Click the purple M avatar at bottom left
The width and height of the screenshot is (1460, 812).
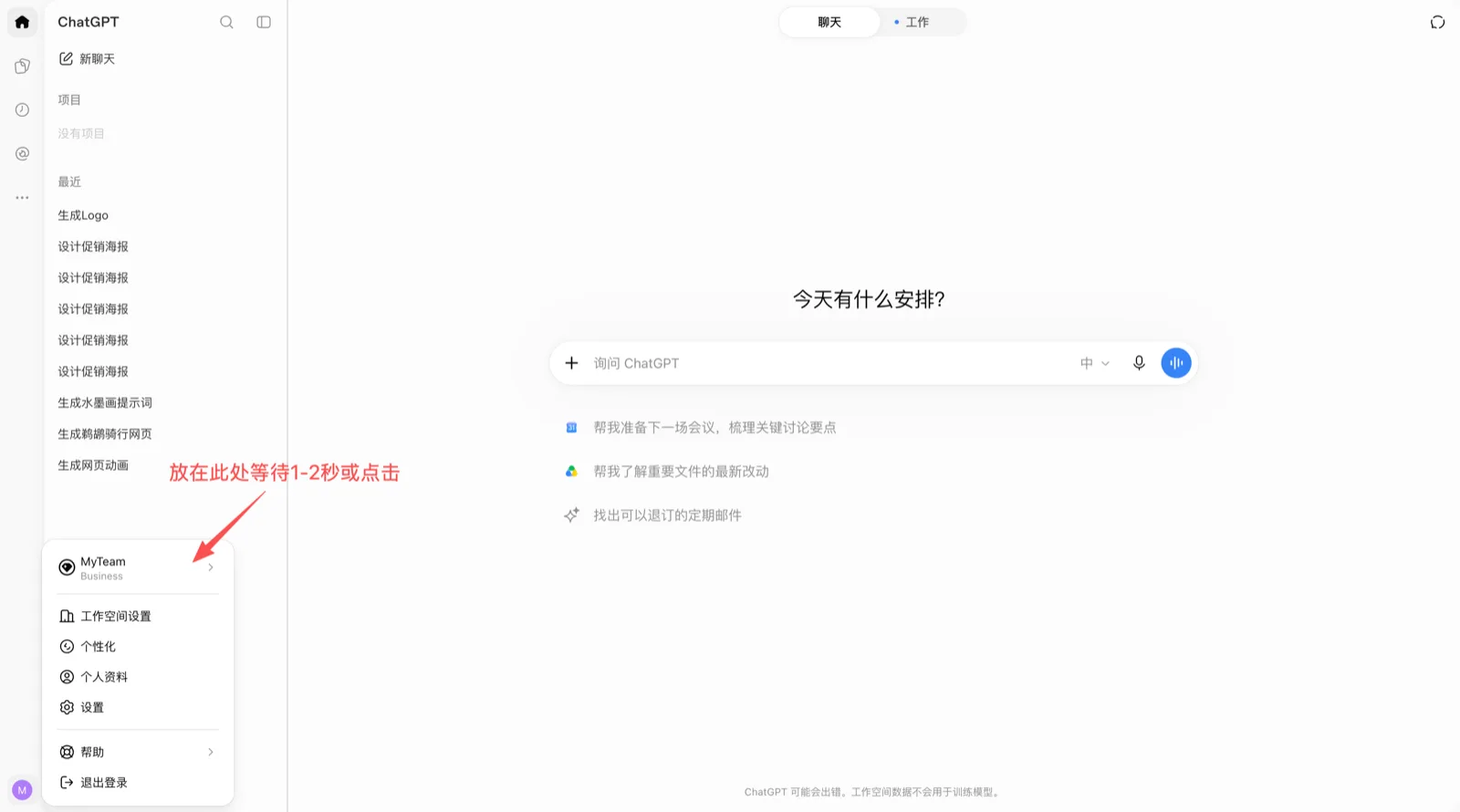point(22,790)
